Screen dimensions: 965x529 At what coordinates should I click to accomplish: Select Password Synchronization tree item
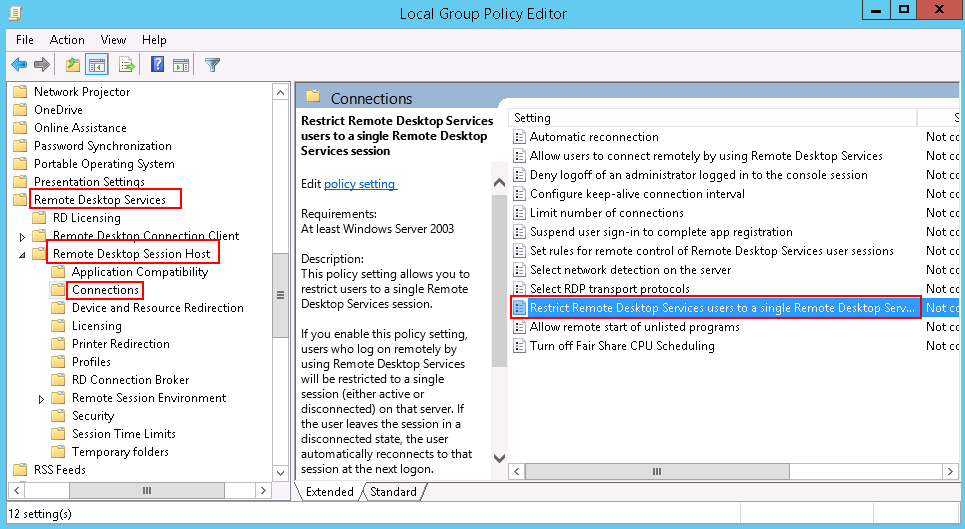pos(103,146)
